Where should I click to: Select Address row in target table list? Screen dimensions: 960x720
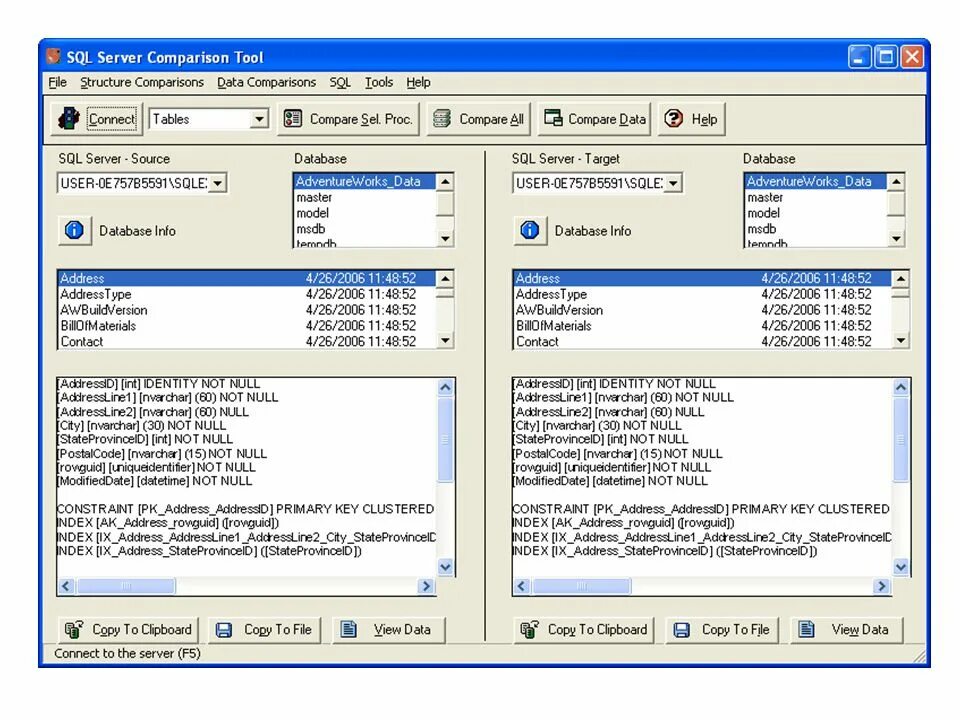coord(702,278)
